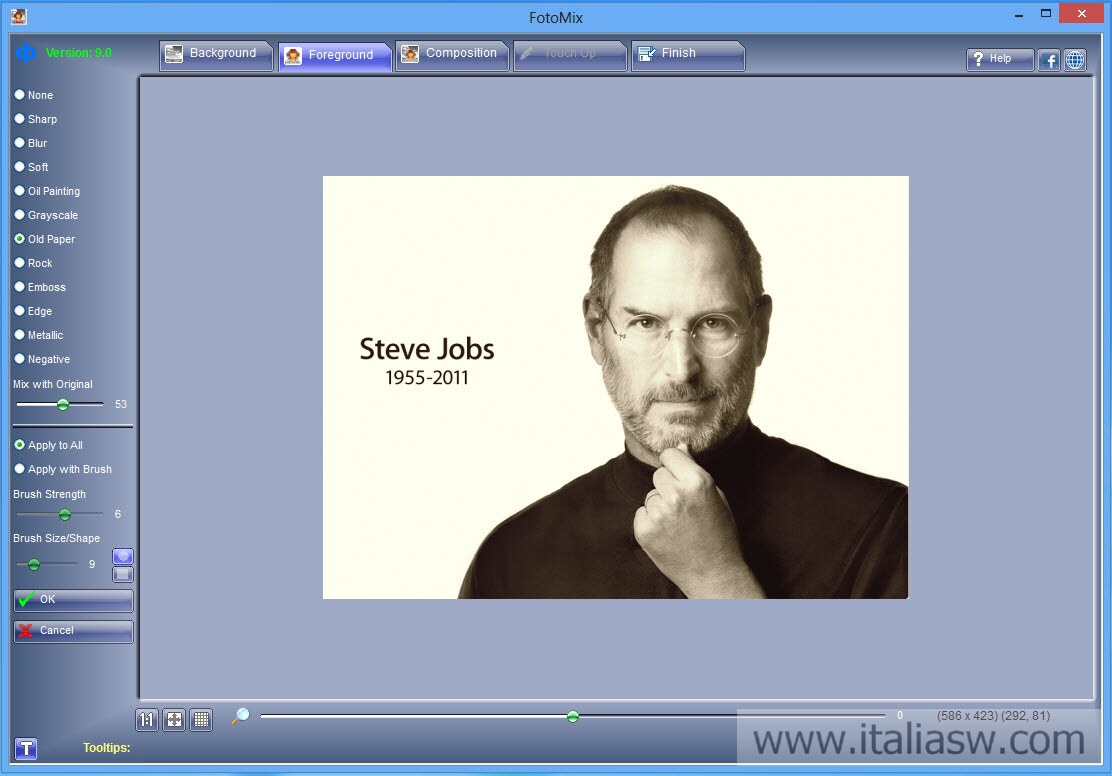The width and height of the screenshot is (1112, 776).
Task: Open the Facebook page icon
Action: (1049, 60)
